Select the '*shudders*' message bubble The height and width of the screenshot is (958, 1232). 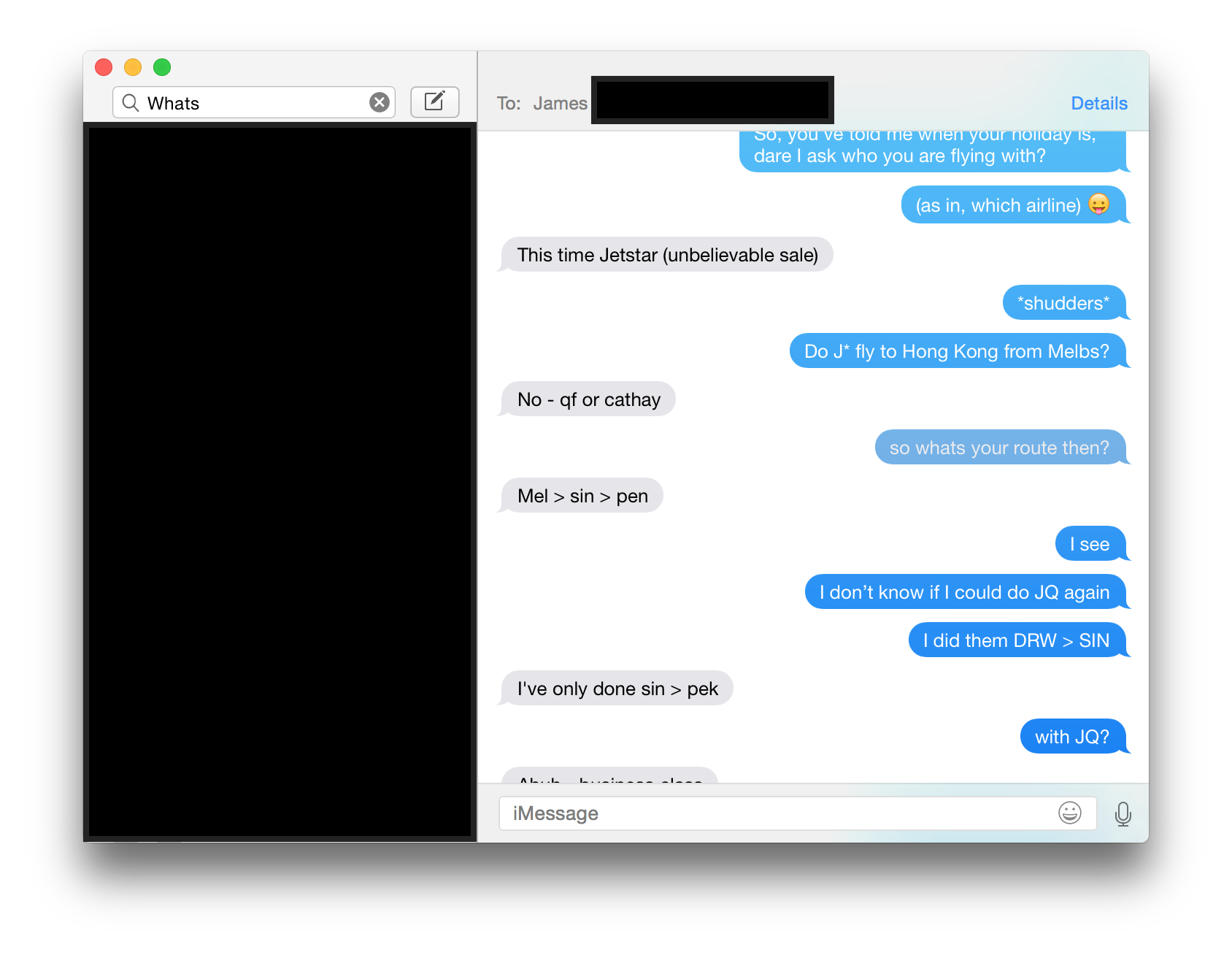[x=1064, y=303]
